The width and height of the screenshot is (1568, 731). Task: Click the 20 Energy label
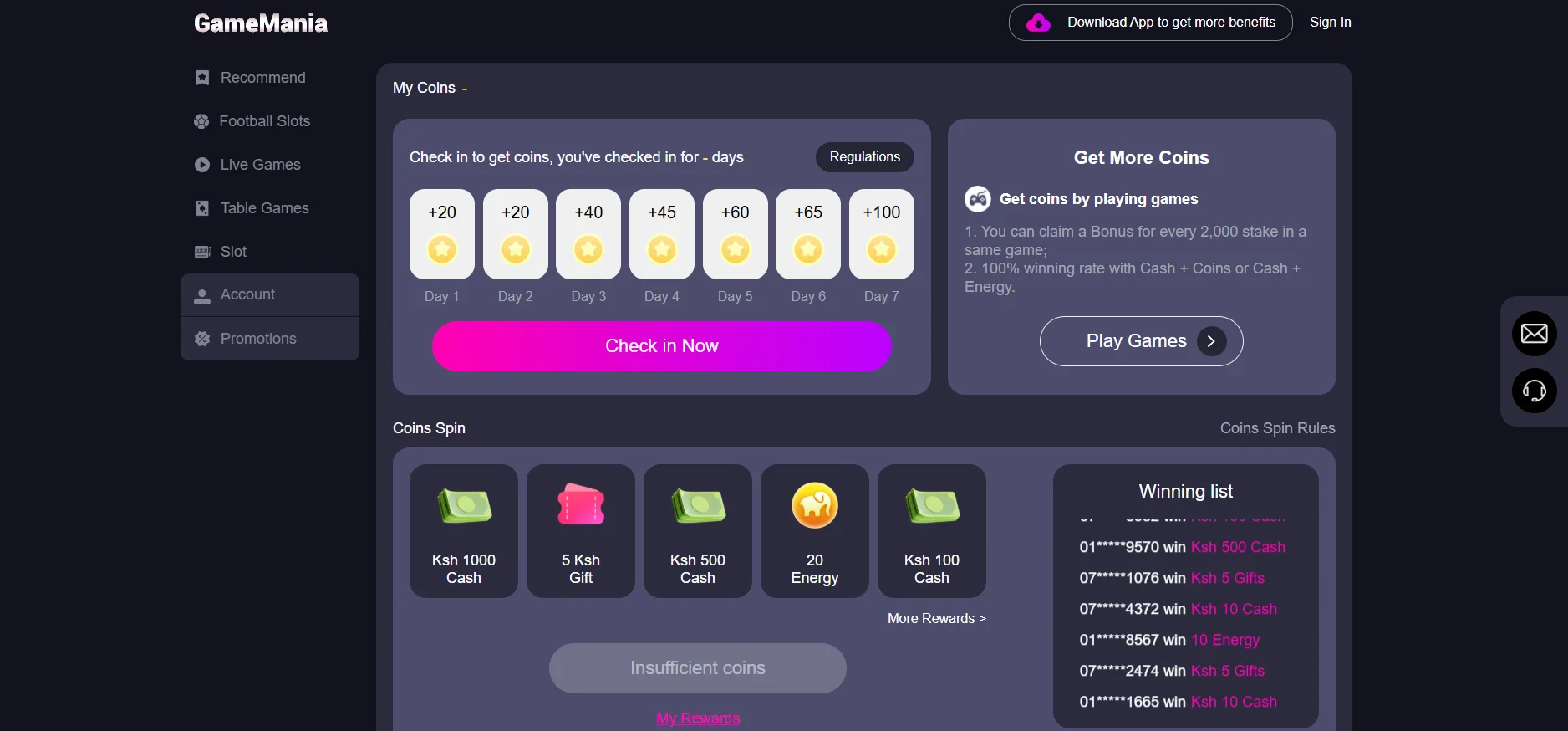[x=815, y=570]
